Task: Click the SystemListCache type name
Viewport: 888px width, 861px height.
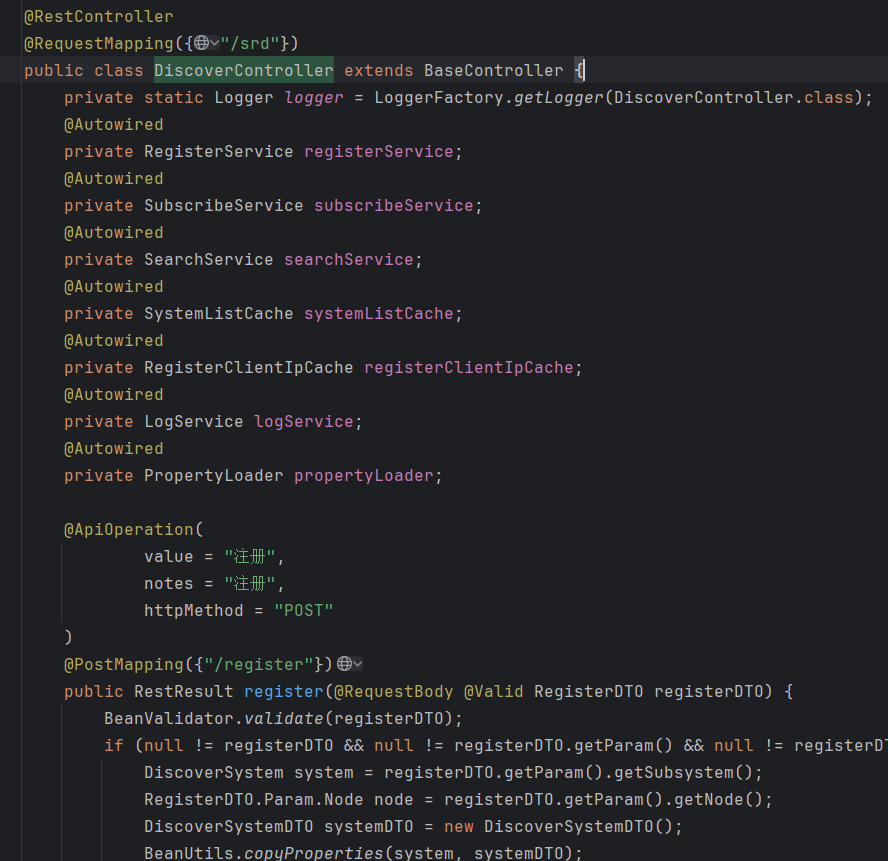Action: (219, 313)
